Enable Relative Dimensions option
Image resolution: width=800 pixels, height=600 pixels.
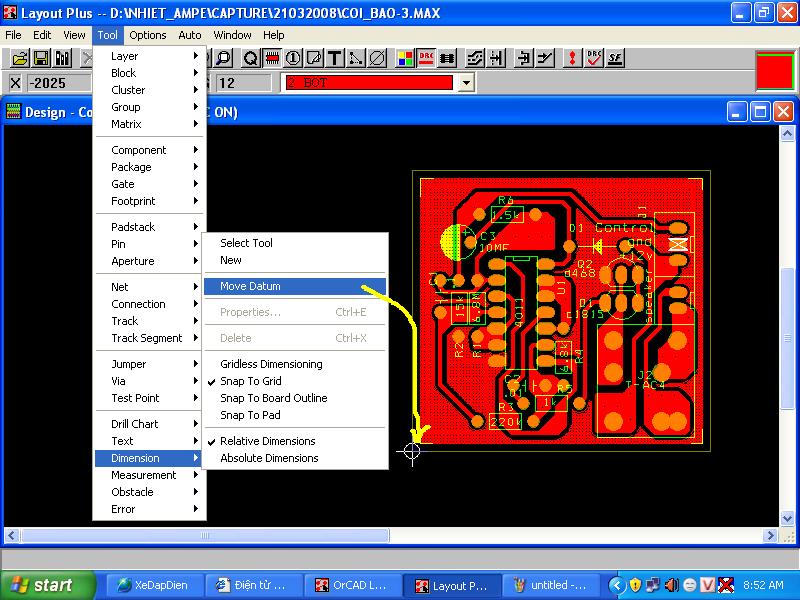[x=267, y=441]
